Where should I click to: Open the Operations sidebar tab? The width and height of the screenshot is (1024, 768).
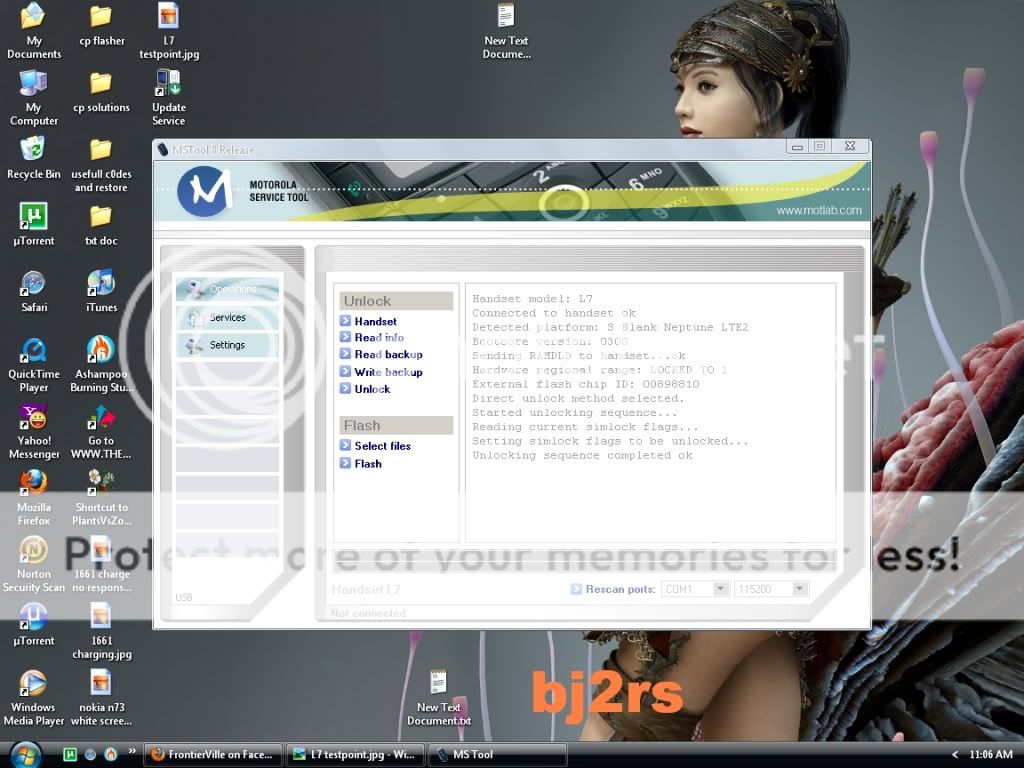(x=227, y=289)
